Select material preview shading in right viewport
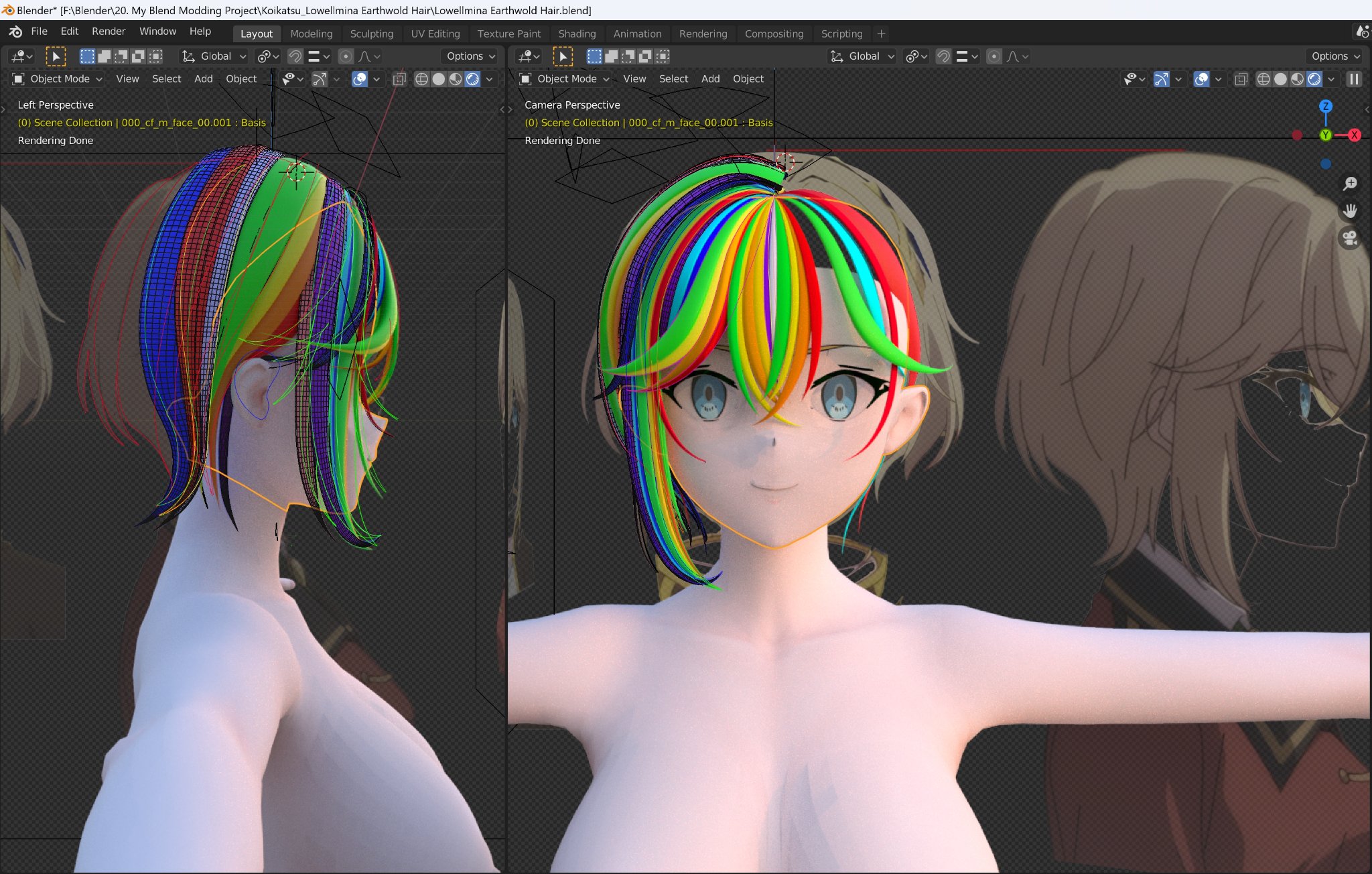The width and height of the screenshot is (1372, 874). (1297, 79)
